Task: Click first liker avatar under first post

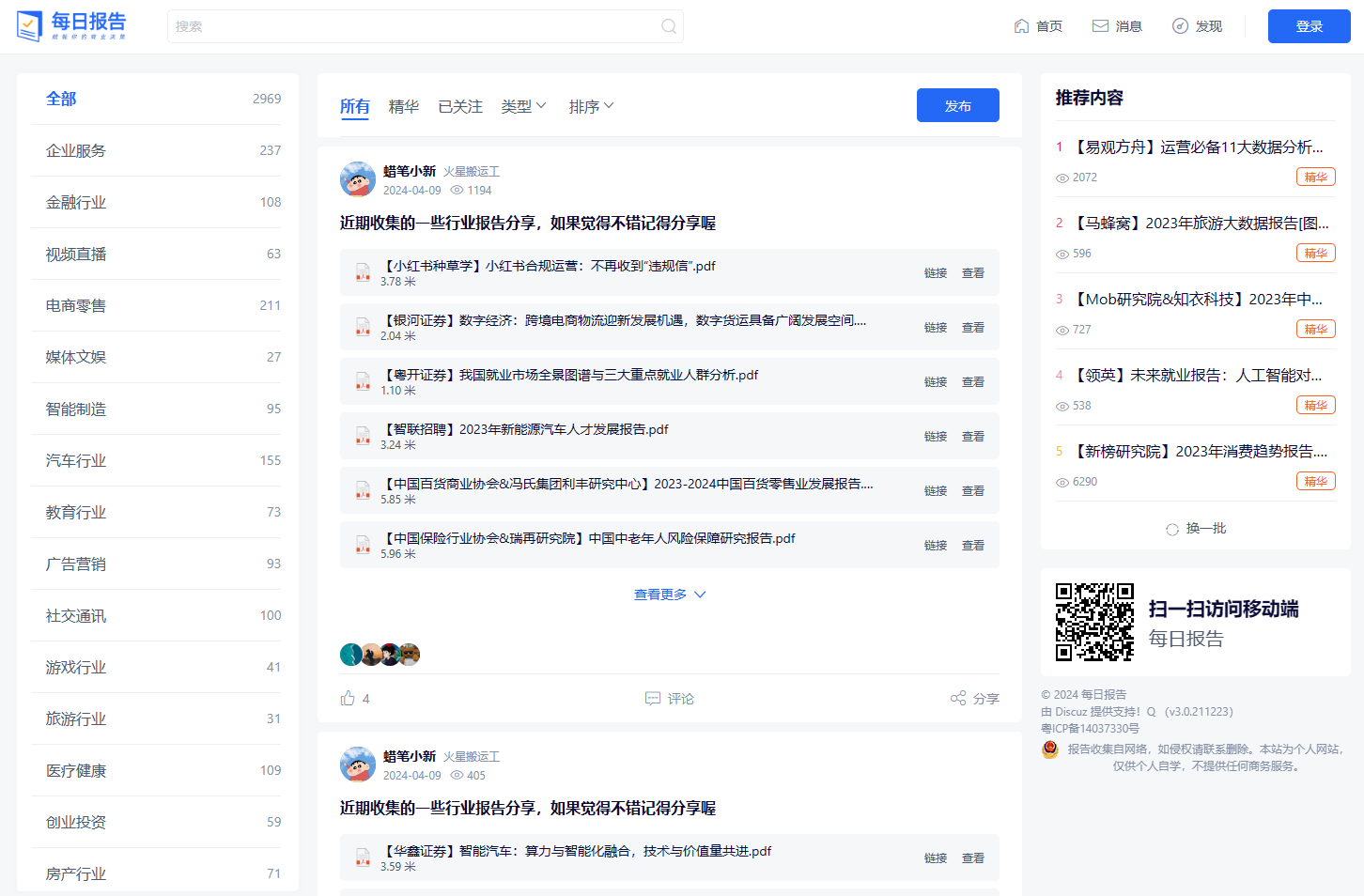Action: tap(350, 655)
